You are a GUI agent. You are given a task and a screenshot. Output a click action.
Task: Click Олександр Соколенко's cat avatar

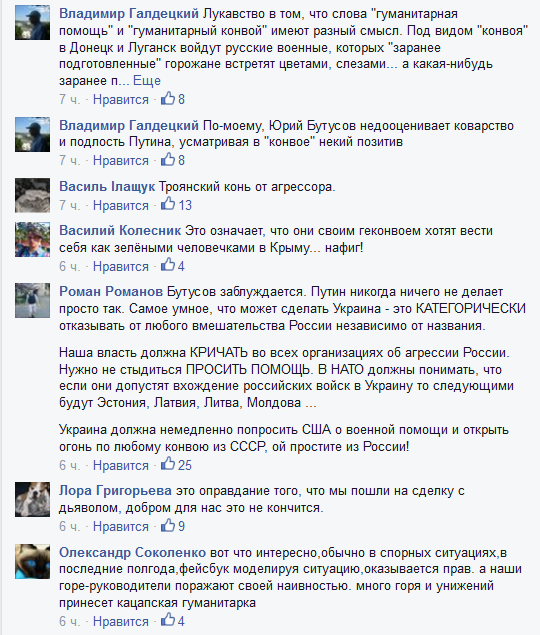(32, 561)
